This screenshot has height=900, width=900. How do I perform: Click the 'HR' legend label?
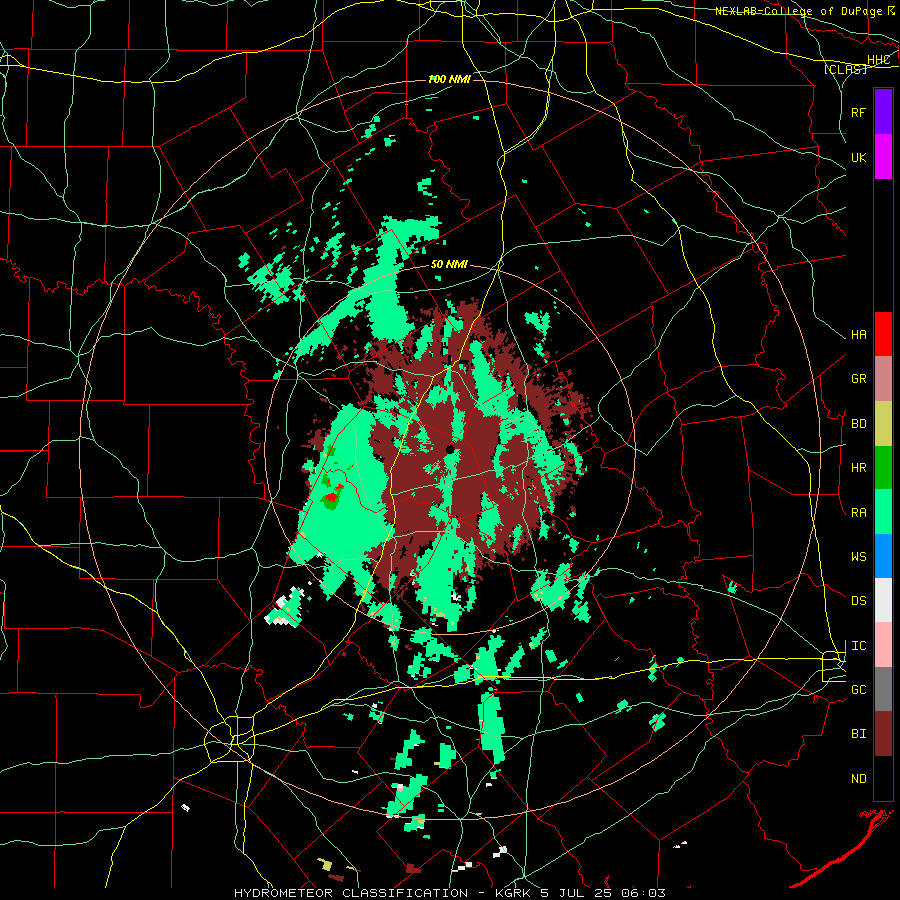coord(858,467)
